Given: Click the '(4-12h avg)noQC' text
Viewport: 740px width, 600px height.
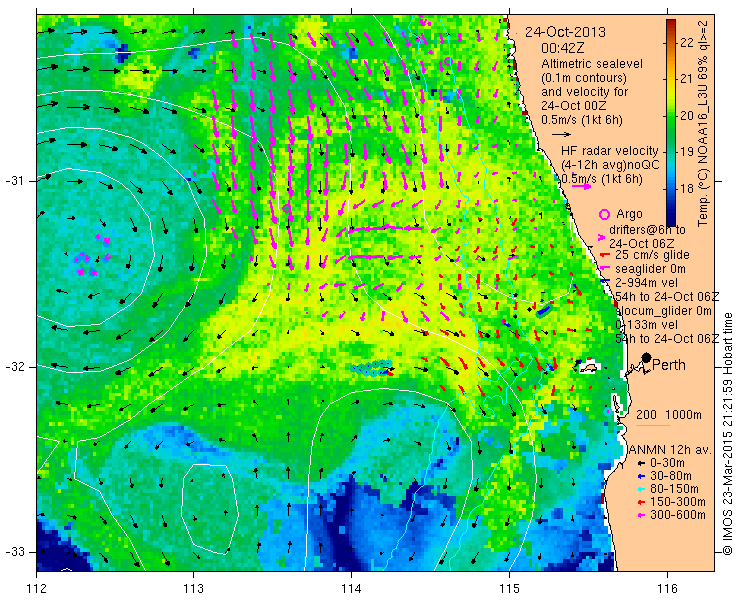Looking at the screenshot, I should point(610,165).
